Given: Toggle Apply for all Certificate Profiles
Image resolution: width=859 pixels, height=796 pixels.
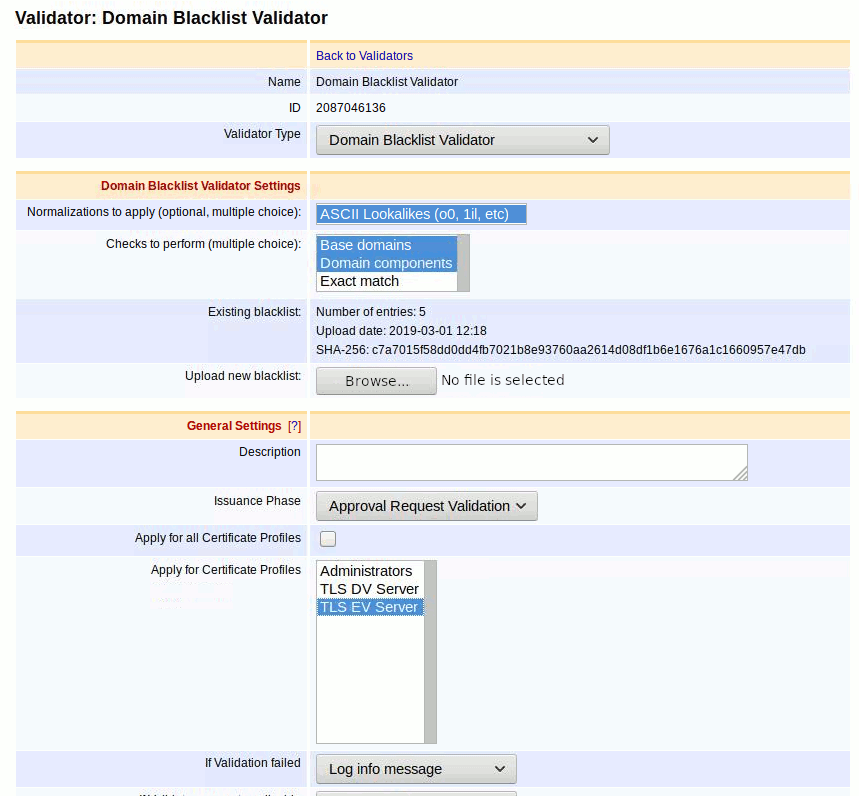Looking at the screenshot, I should [327, 538].
